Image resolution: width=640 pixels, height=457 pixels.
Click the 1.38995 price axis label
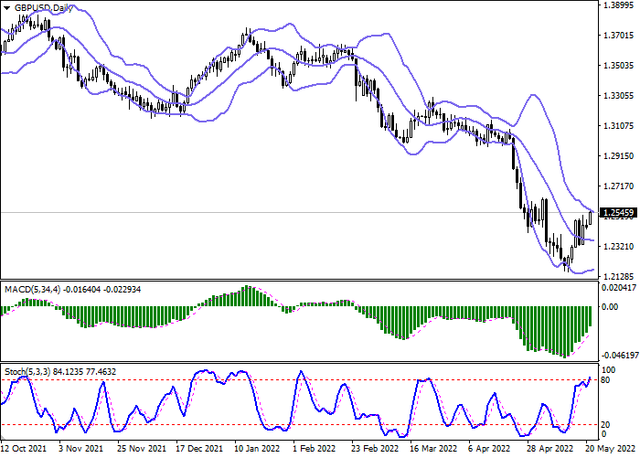620,6
